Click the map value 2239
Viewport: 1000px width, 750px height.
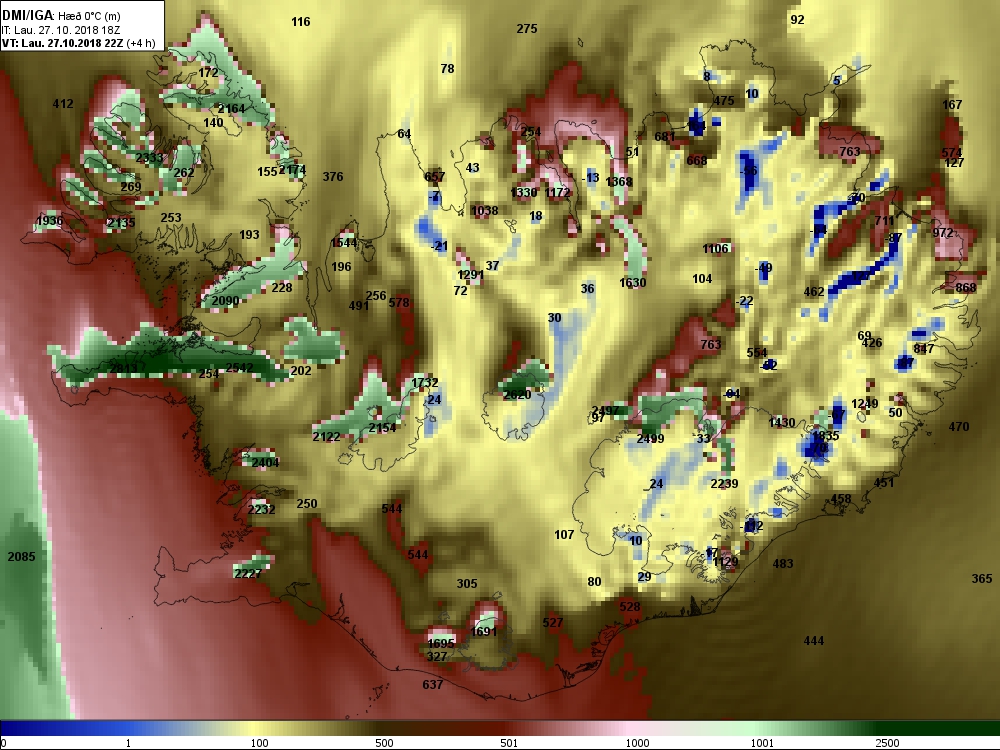724,483
